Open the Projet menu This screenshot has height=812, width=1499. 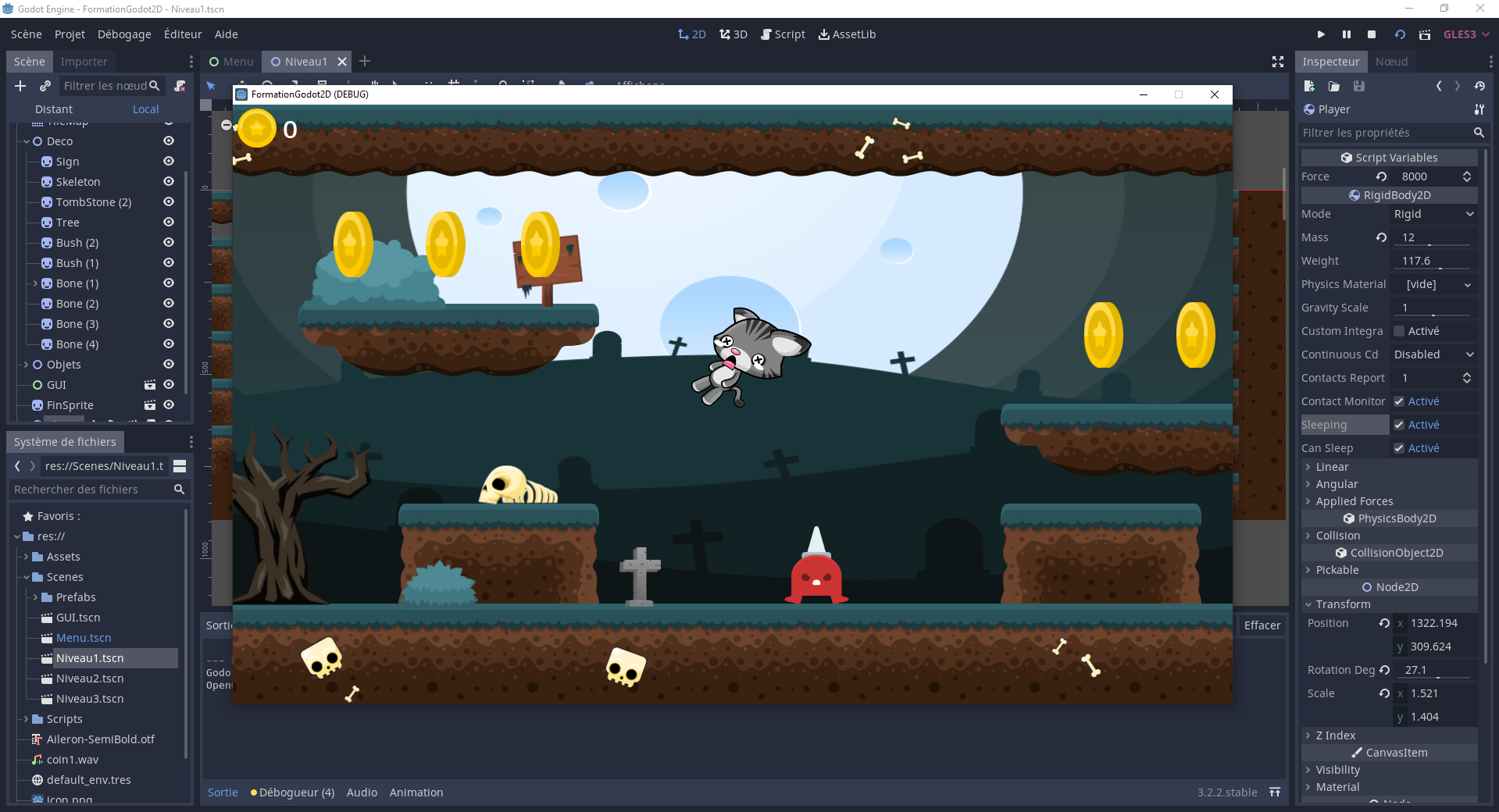coord(70,34)
